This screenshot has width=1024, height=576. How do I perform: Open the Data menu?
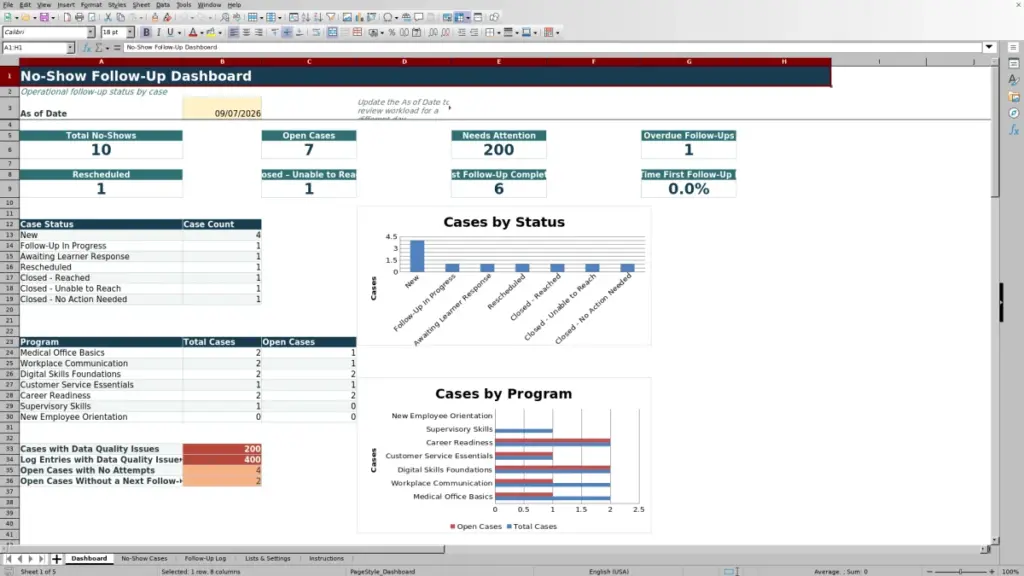163,5
